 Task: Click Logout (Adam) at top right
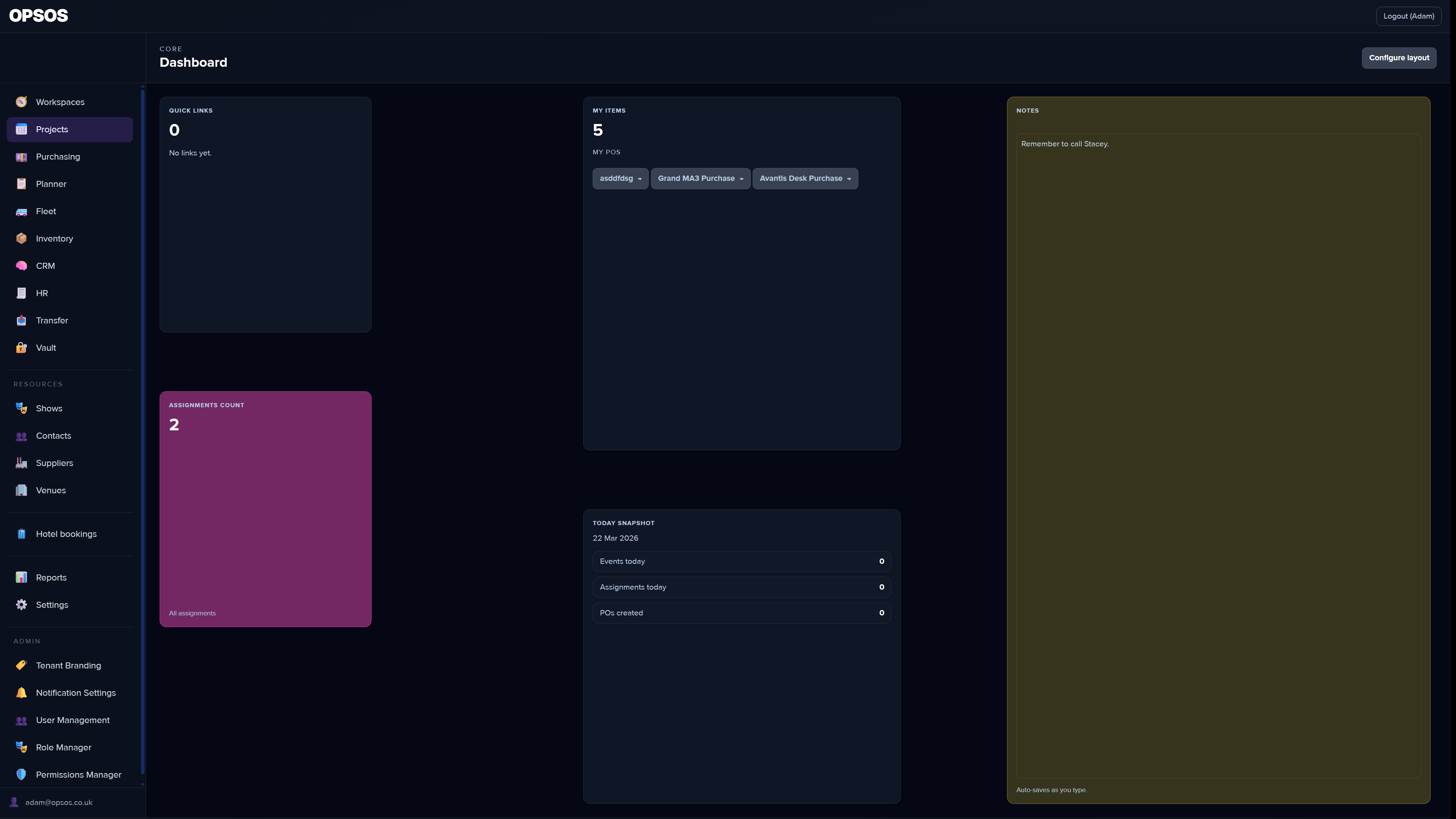point(1409,16)
